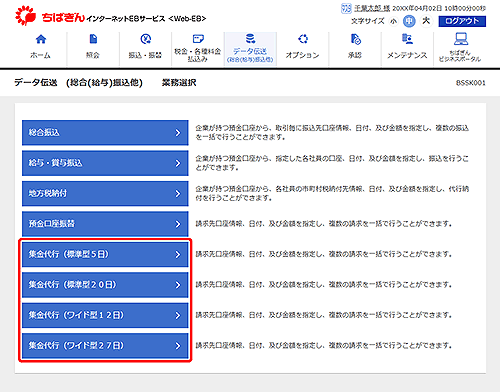Click the 地方税納付 description text

click(x=332, y=193)
